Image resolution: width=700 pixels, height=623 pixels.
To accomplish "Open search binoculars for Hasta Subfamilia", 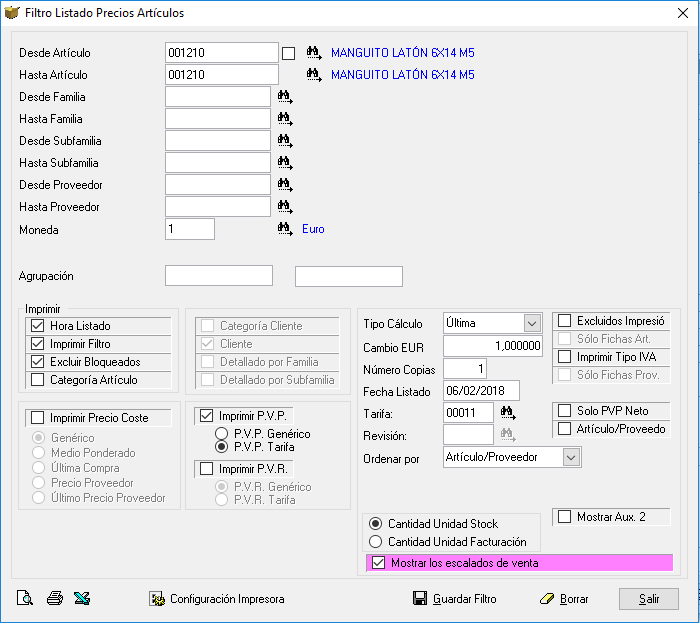I will tap(285, 162).
